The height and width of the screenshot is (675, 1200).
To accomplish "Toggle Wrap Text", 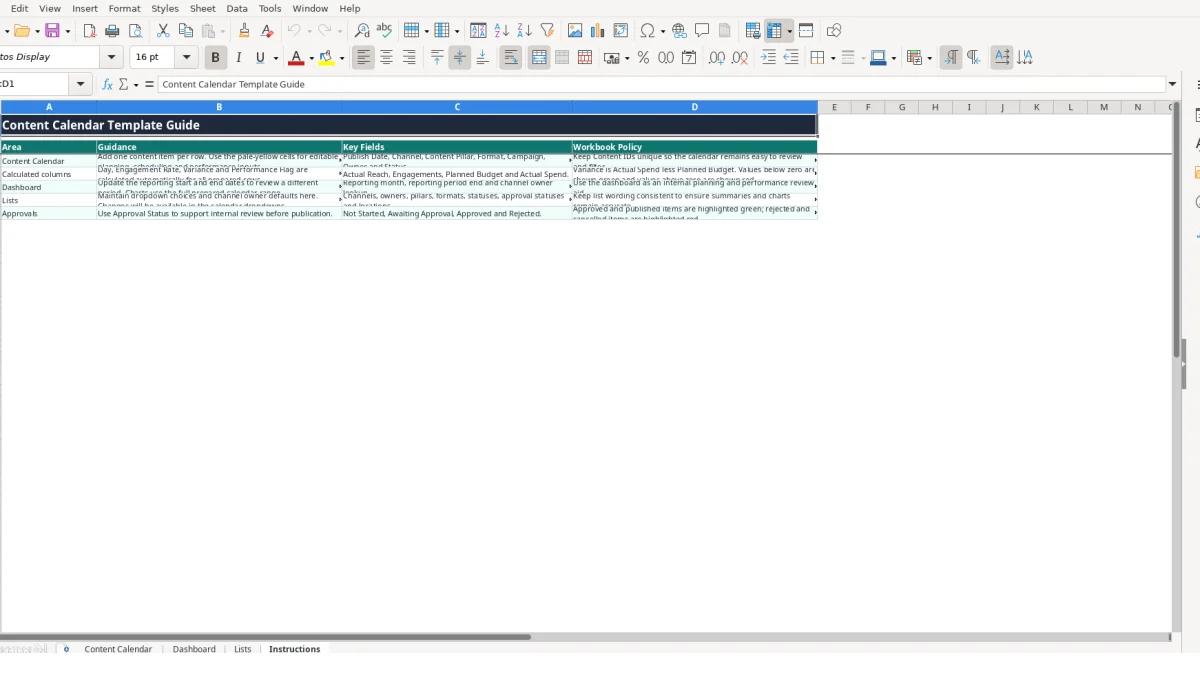I will pyautogui.click(x=511, y=58).
